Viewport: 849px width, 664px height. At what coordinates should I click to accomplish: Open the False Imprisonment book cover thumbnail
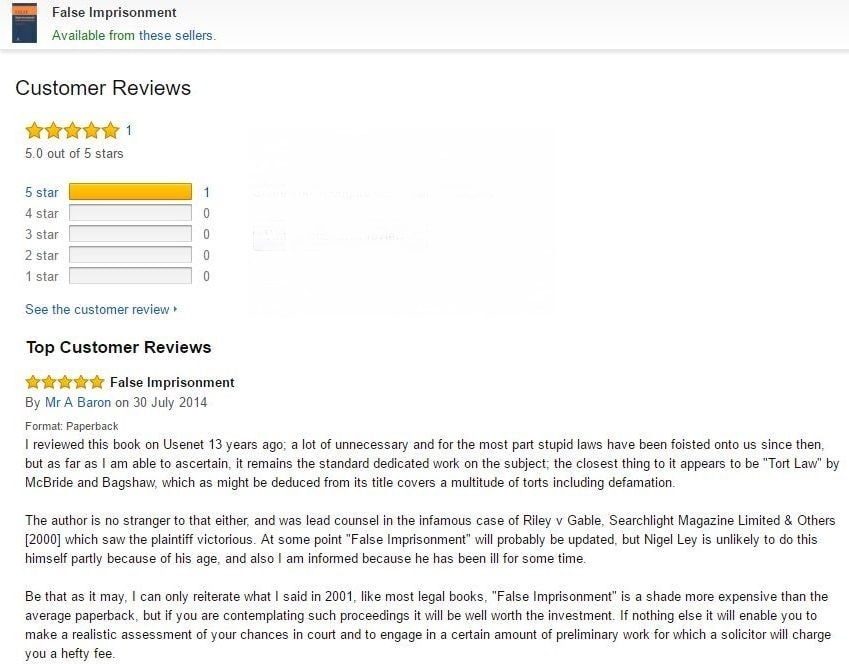tap(24, 23)
